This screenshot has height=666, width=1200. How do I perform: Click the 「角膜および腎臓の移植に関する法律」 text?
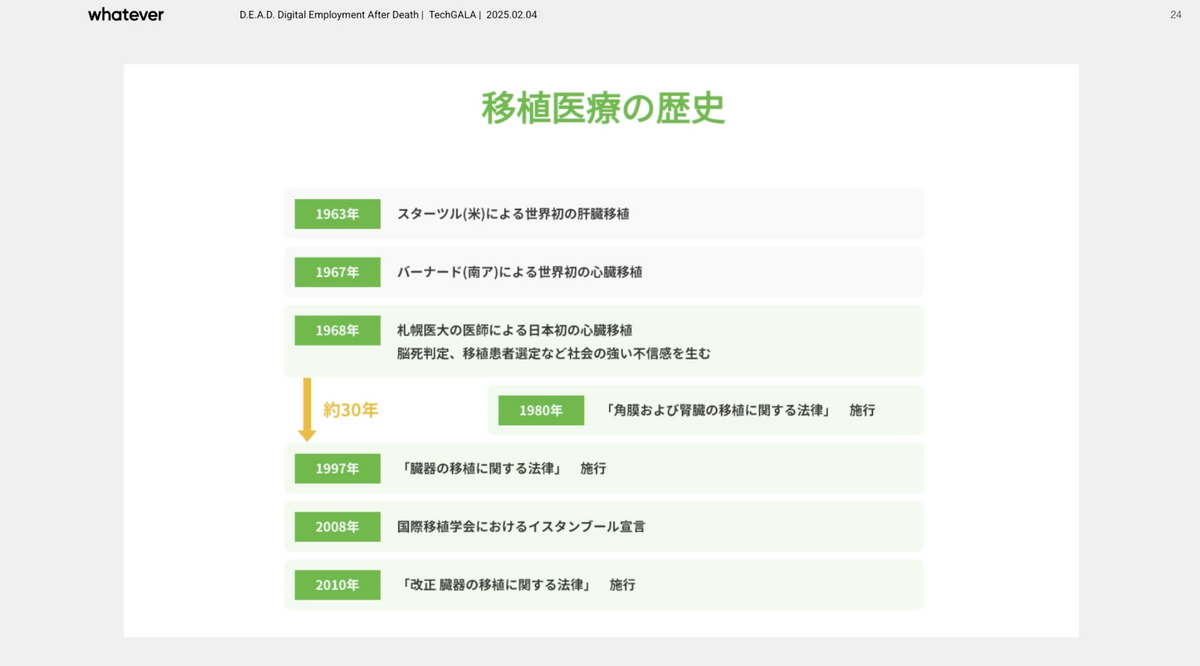tap(717, 410)
